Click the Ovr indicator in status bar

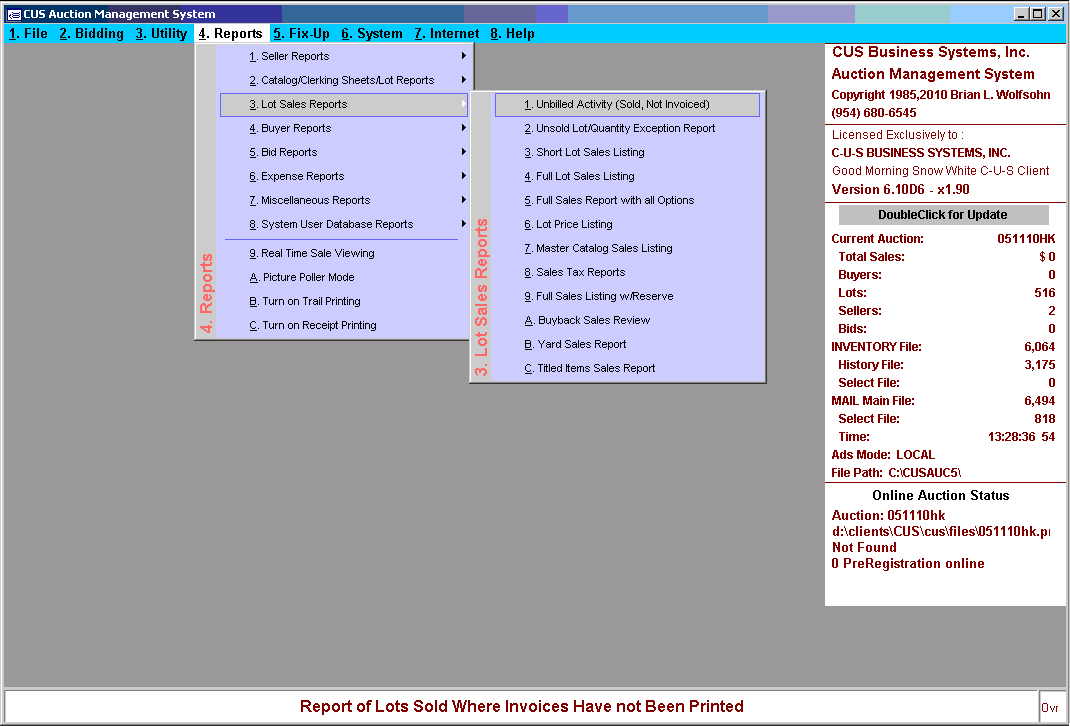pos(1050,708)
